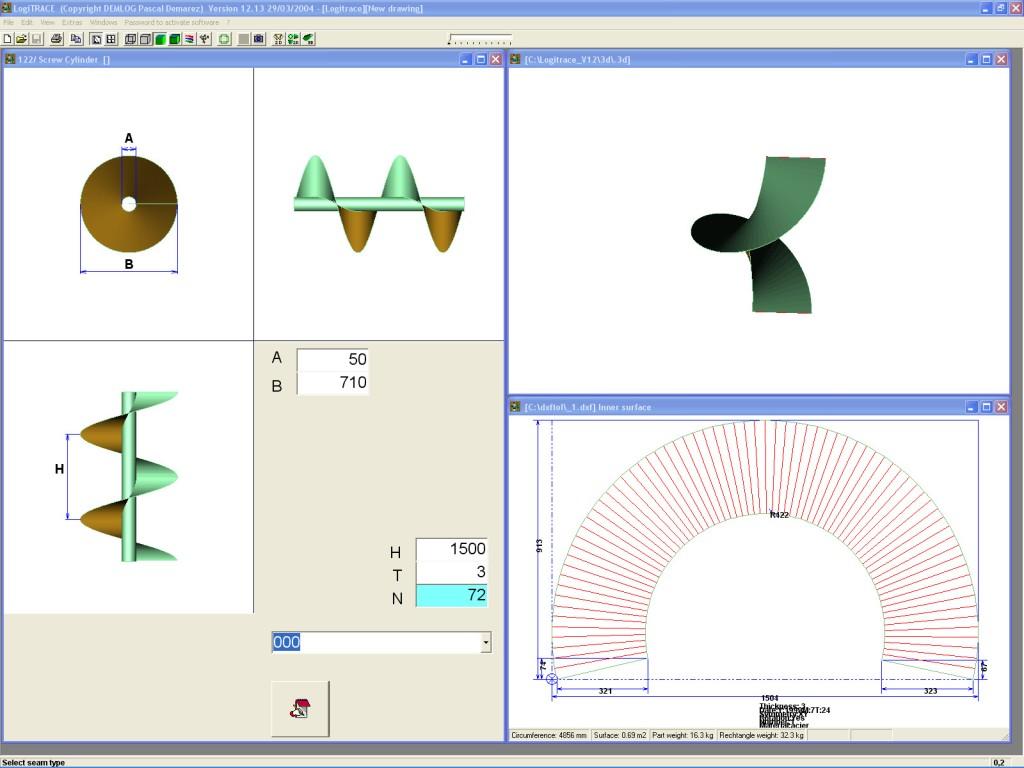Viewport: 1024px width, 768px height.
Task: Click the 321 dimension label
Action: (605, 691)
